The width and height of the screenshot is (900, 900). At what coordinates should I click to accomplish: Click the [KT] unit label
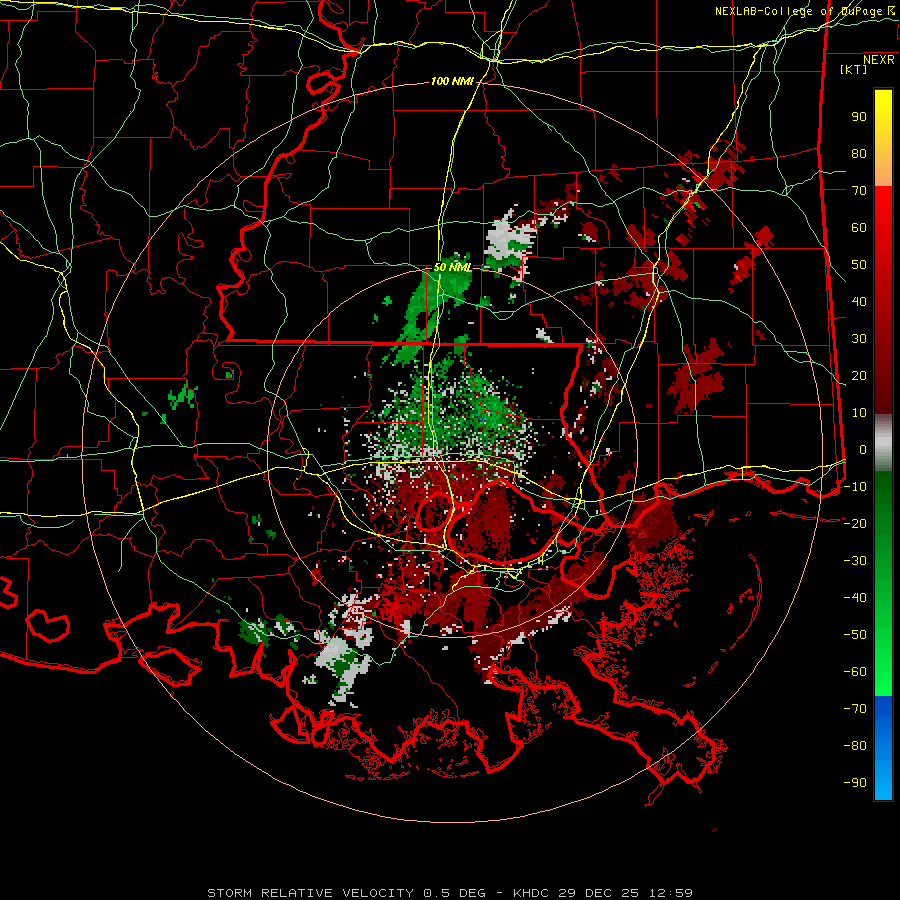[x=853, y=69]
